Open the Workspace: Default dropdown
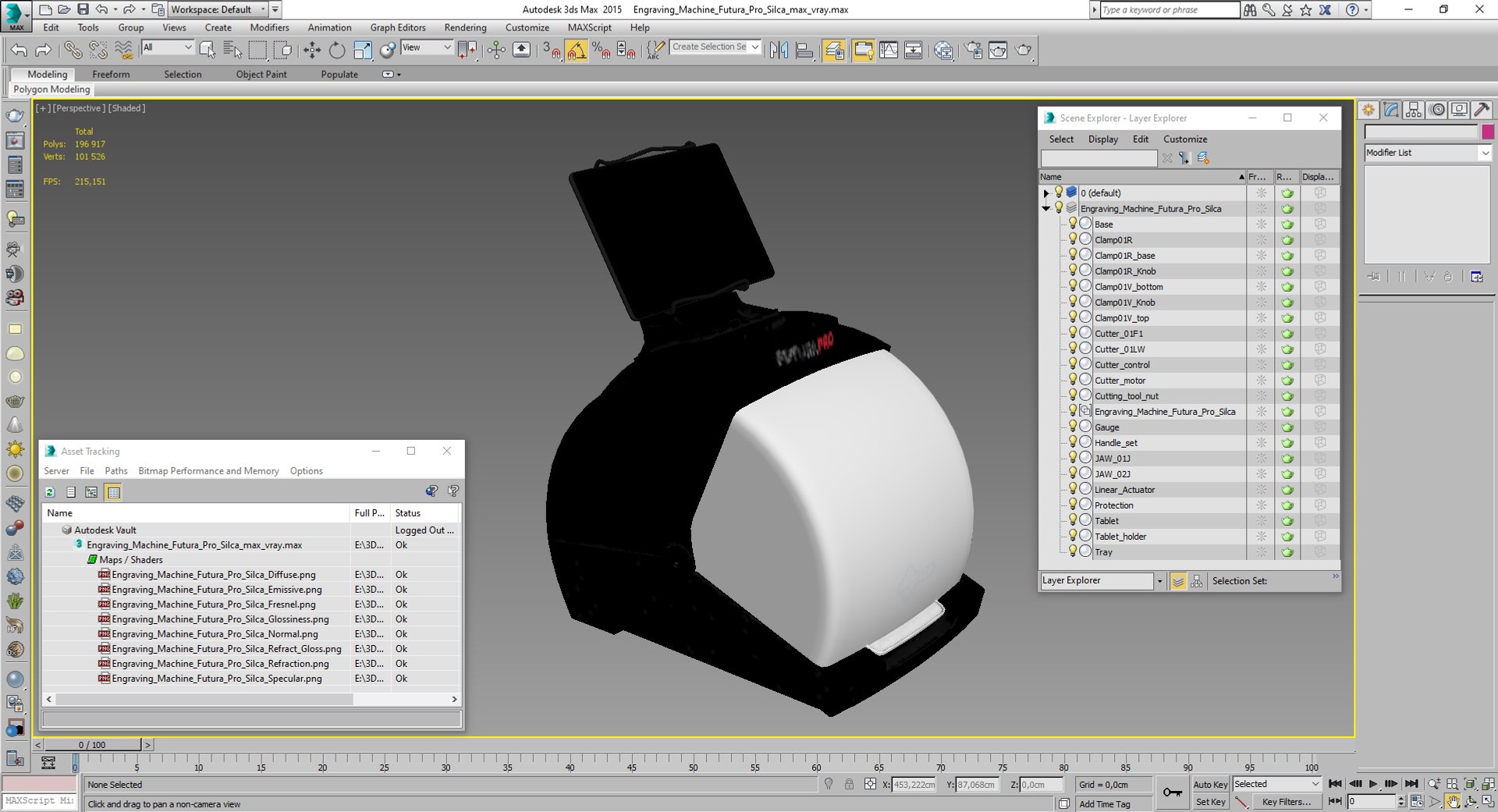 point(218,9)
